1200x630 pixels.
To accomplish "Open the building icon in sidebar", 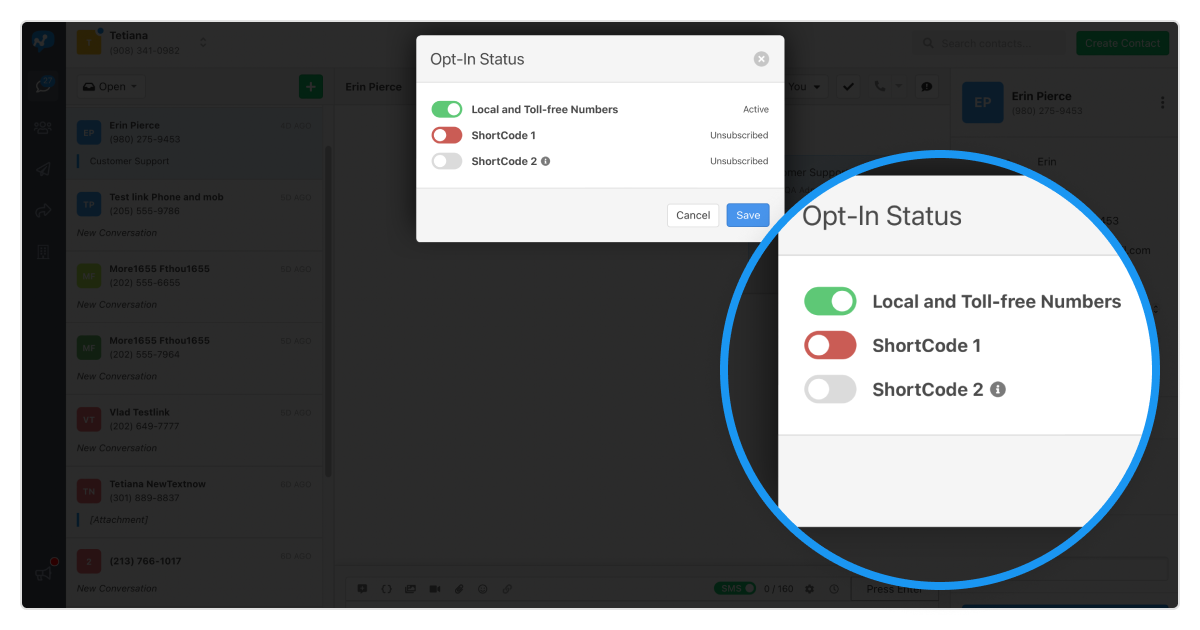I will pos(43,252).
